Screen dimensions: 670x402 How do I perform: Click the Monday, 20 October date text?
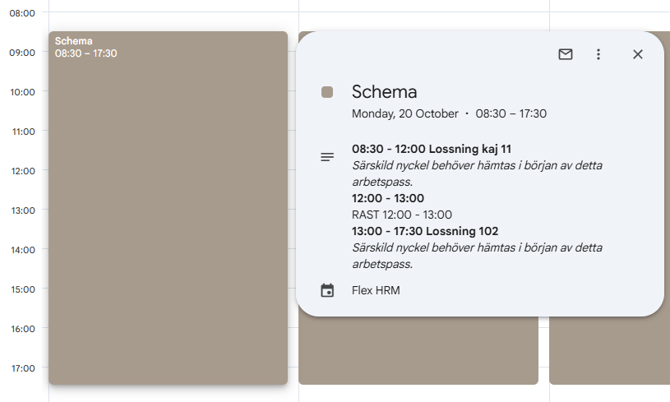[405, 114]
